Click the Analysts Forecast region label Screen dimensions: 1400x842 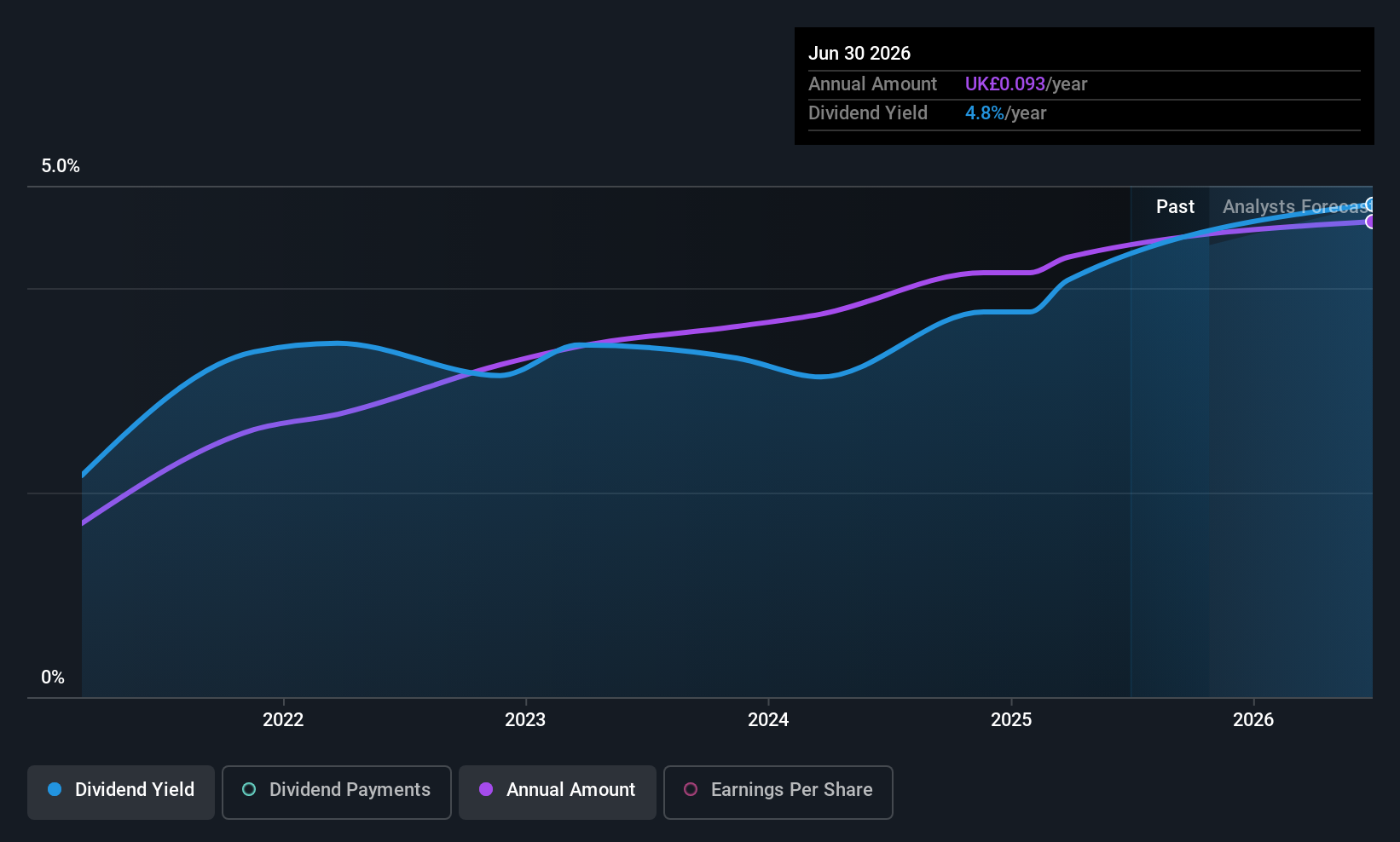pos(1296,206)
